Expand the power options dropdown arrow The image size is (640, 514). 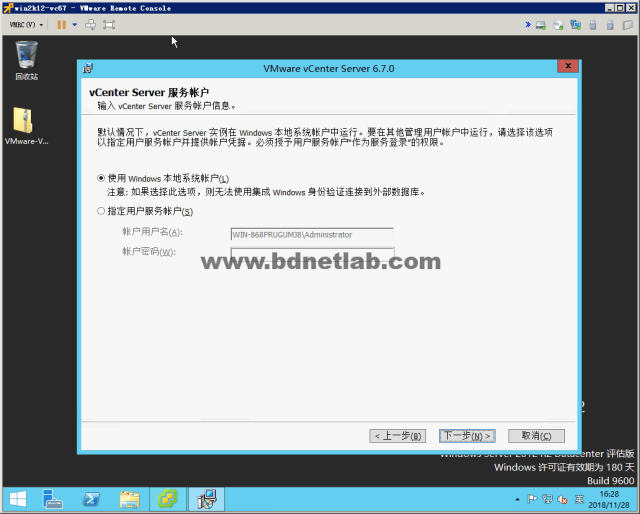click(x=75, y=25)
